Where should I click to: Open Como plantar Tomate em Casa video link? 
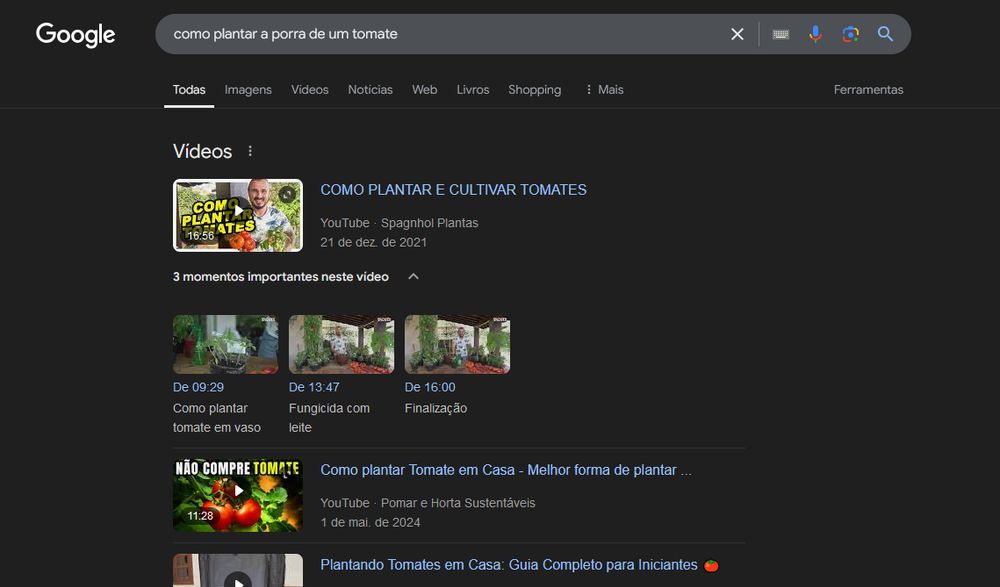(x=506, y=470)
